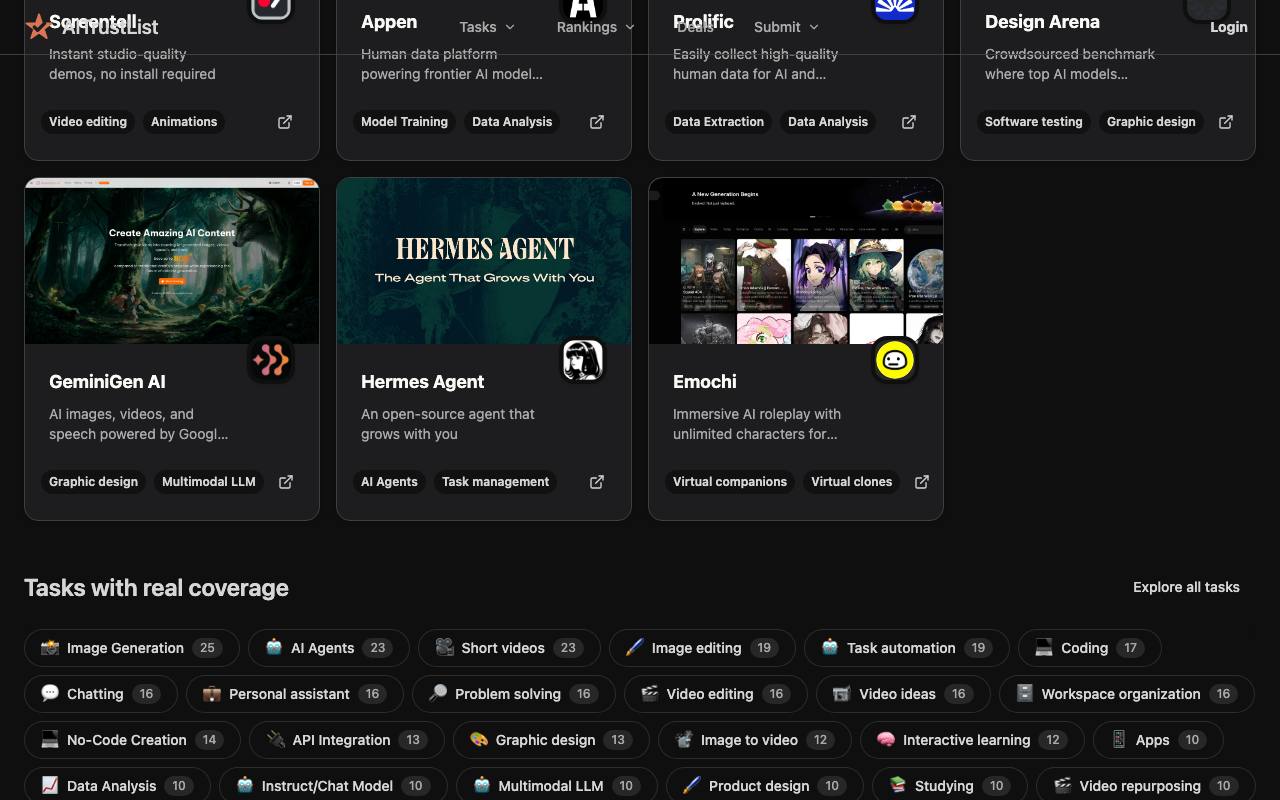Expand the Submit dropdown in navigation

click(786, 27)
